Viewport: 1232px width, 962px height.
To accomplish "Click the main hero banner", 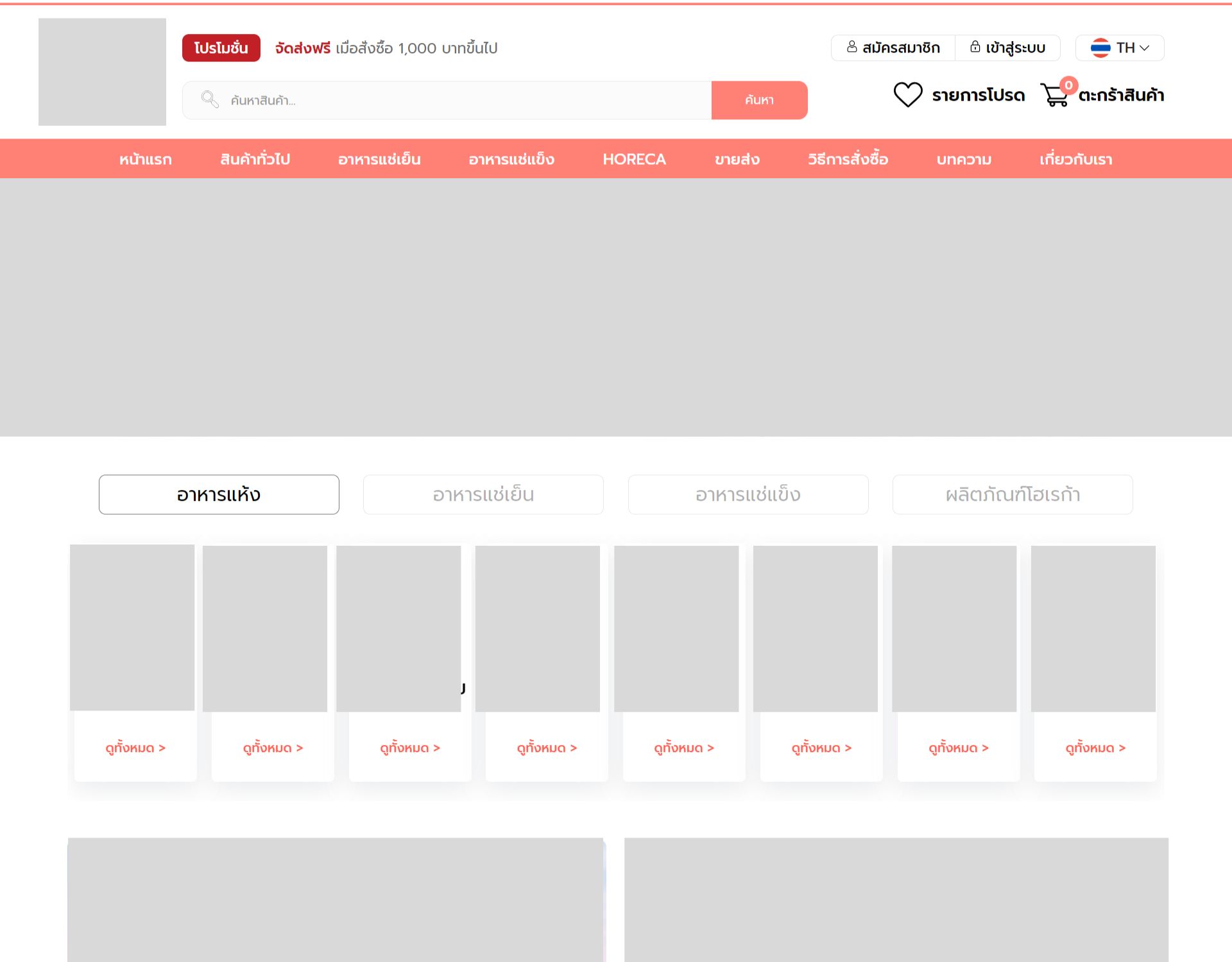I will tap(616, 307).
